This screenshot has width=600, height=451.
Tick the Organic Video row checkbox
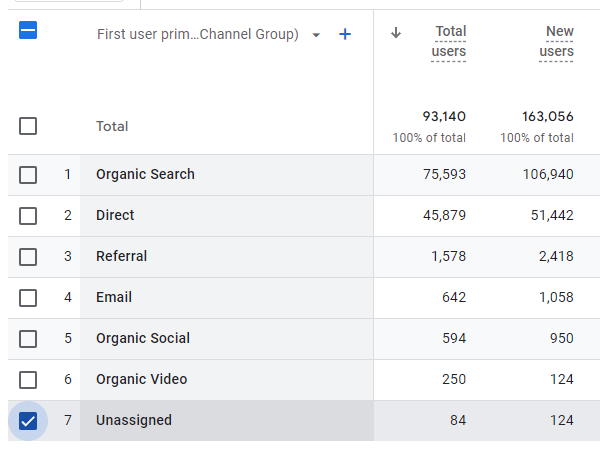[x=28, y=380]
